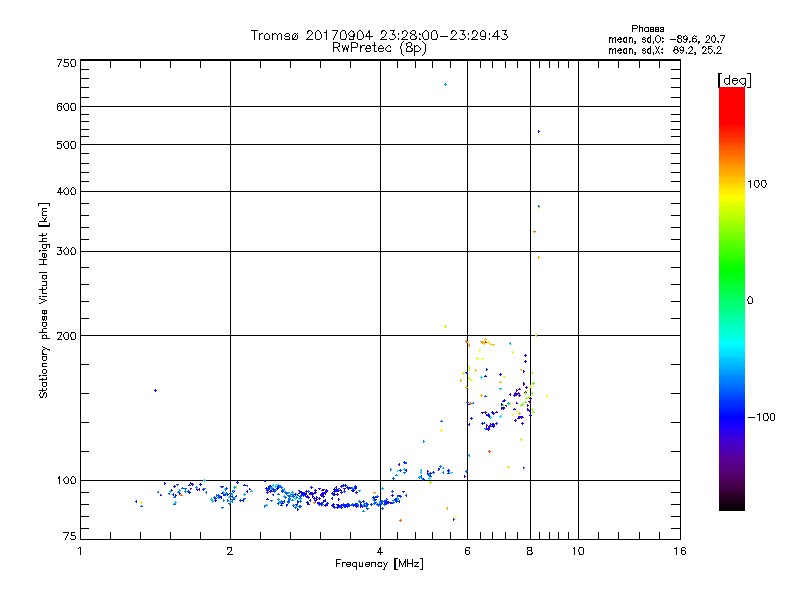The width and height of the screenshot is (800, 600).
Task: Click the RwPretec (8p) subtitle
Action: coord(379,48)
